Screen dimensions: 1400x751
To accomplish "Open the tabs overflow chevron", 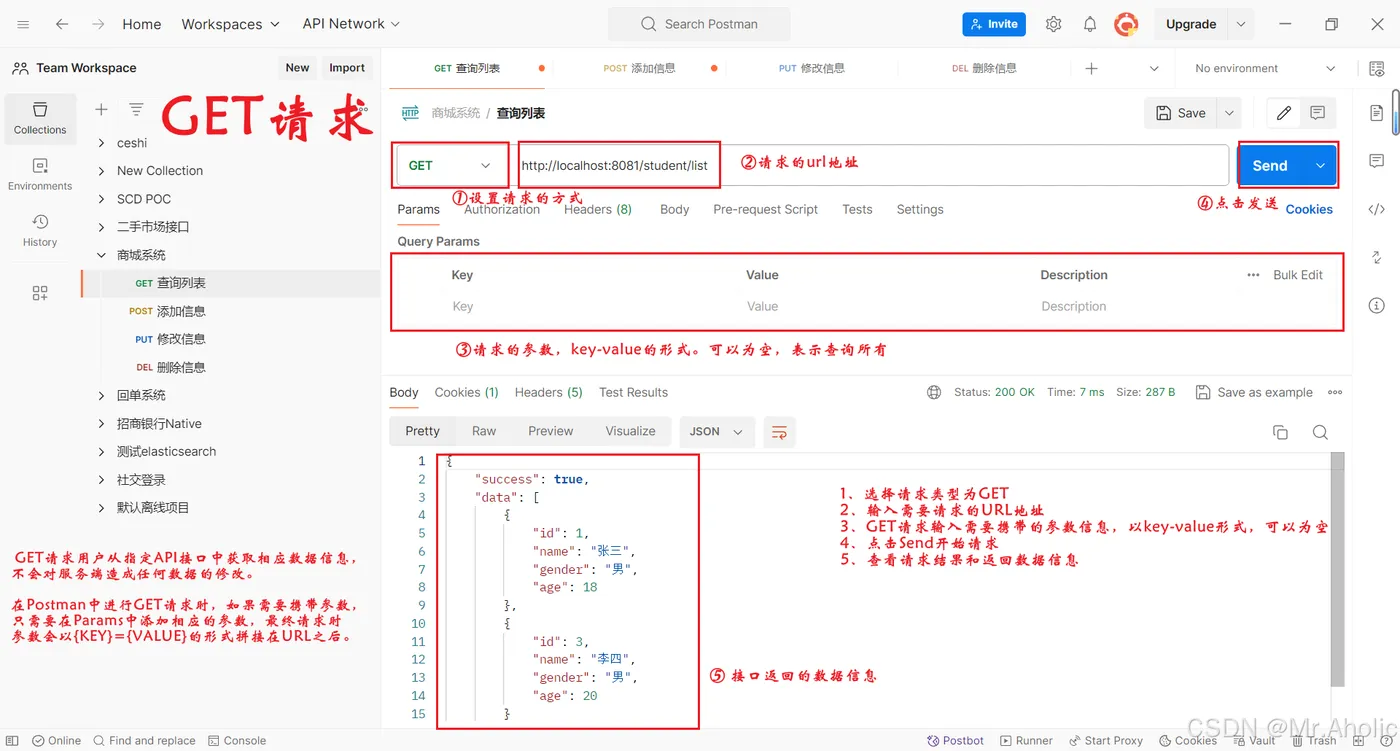I will point(1154,68).
